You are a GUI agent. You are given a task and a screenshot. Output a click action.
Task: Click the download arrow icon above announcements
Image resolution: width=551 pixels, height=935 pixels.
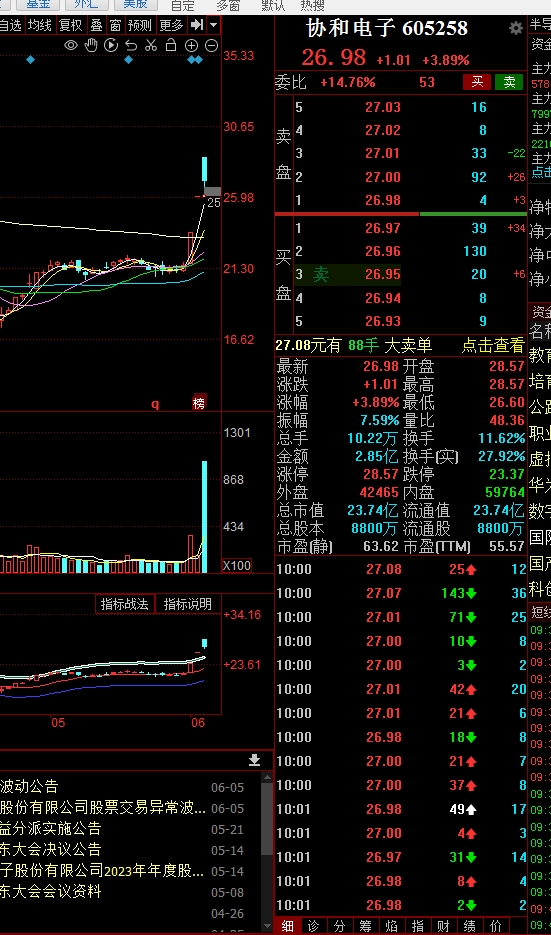pos(255,760)
